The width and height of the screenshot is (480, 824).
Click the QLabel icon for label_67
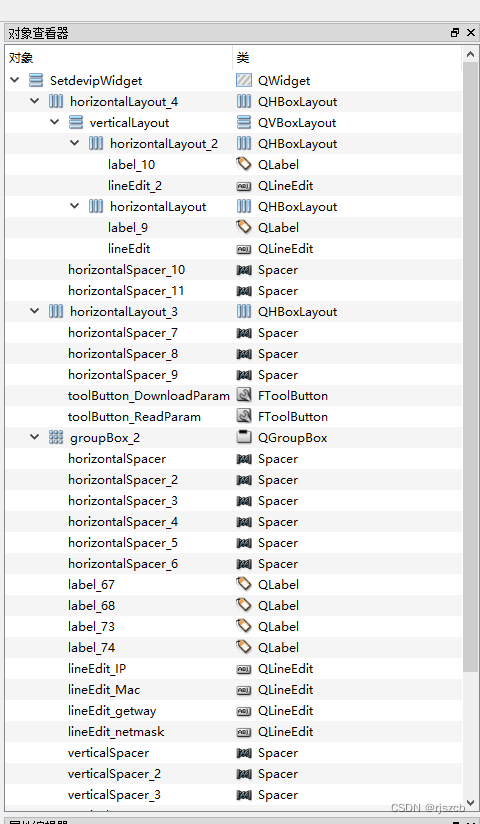tap(243, 585)
